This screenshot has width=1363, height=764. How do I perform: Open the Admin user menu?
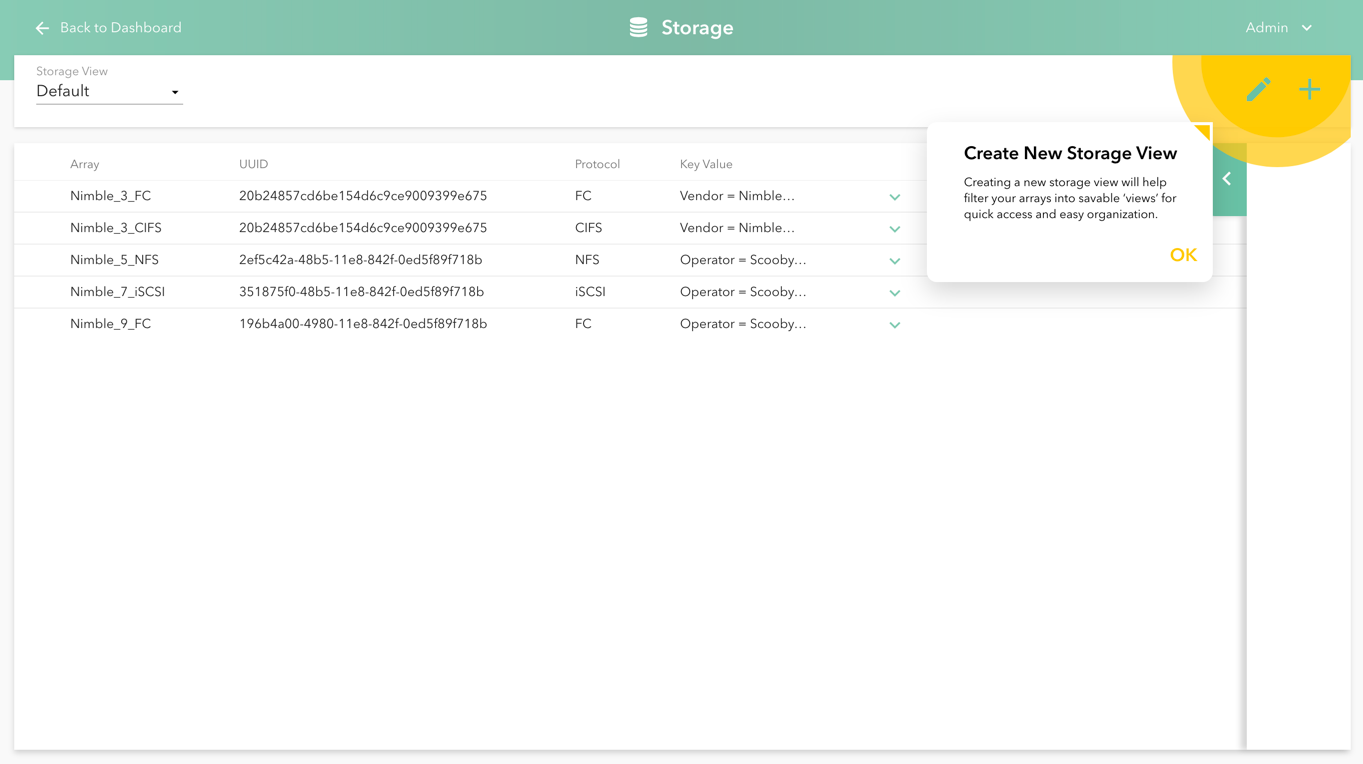coord(1278,28)
